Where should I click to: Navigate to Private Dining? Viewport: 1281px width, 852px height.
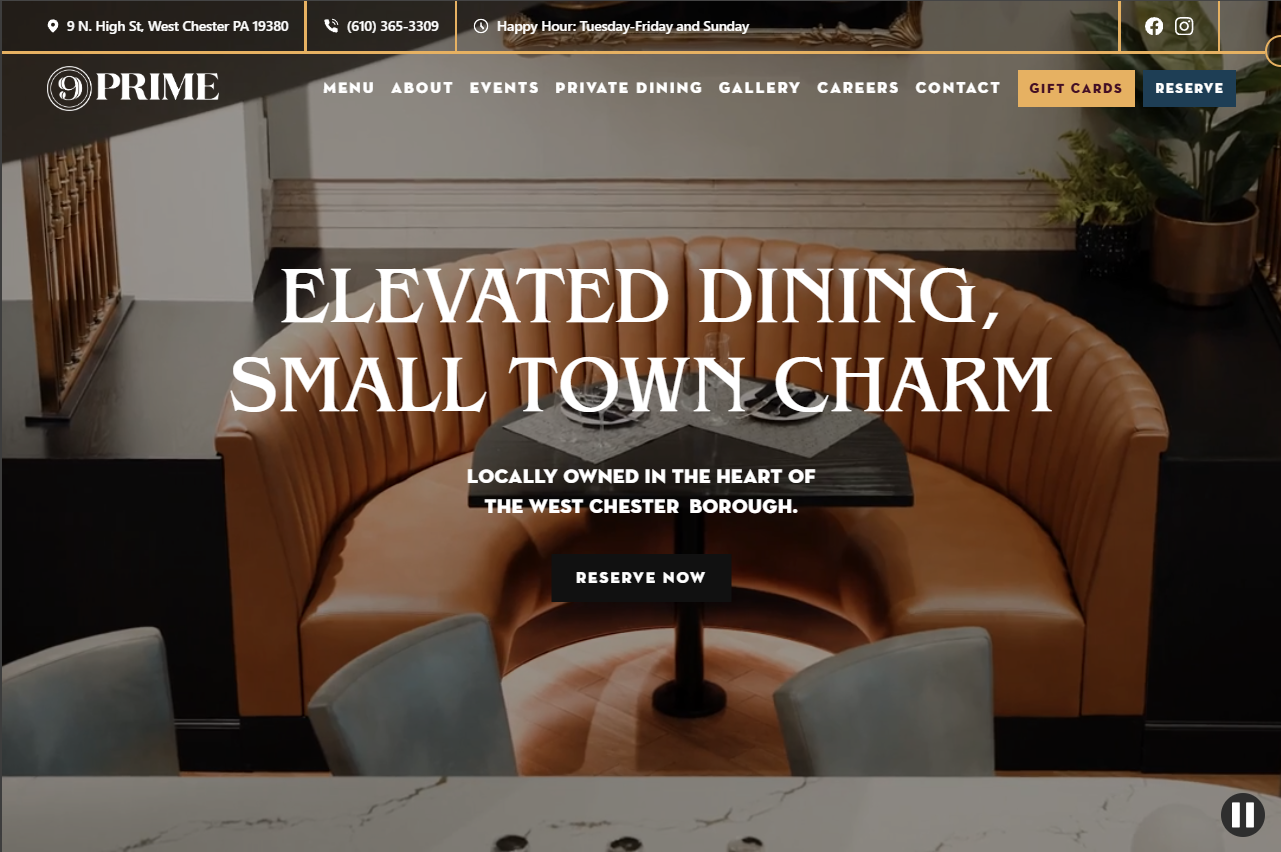click(x=629, y=88)
